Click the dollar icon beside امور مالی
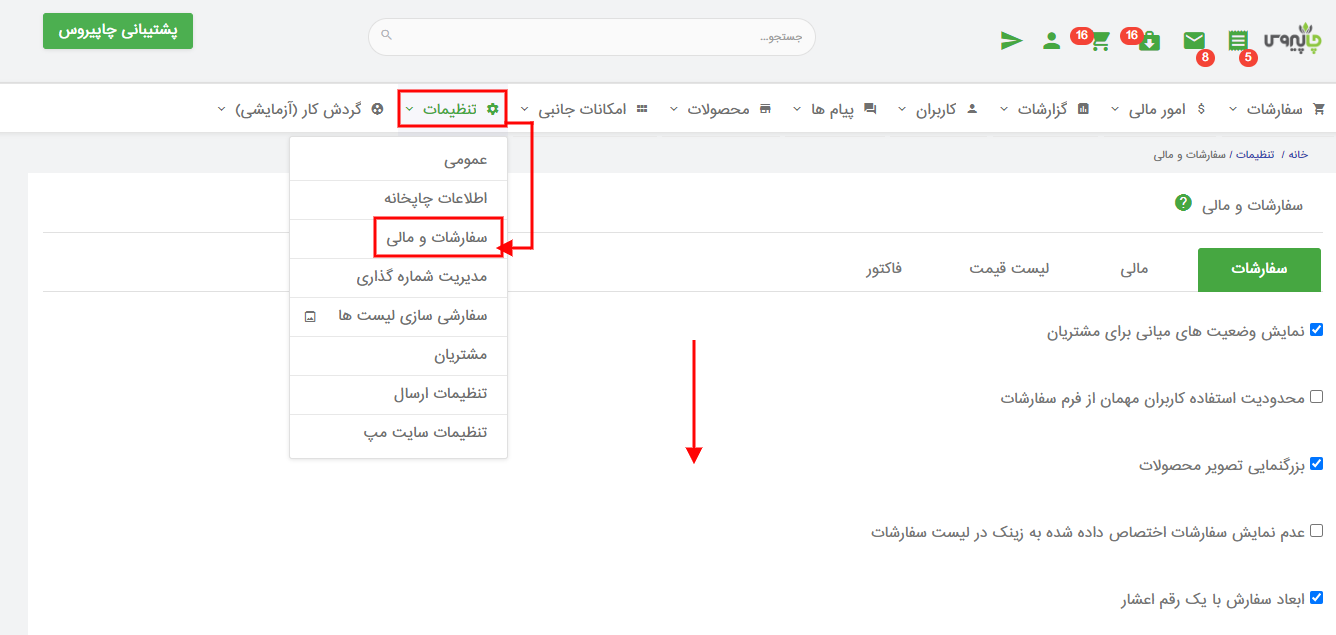Screen dimensions: 1336x635 (x=1200, y=108)
